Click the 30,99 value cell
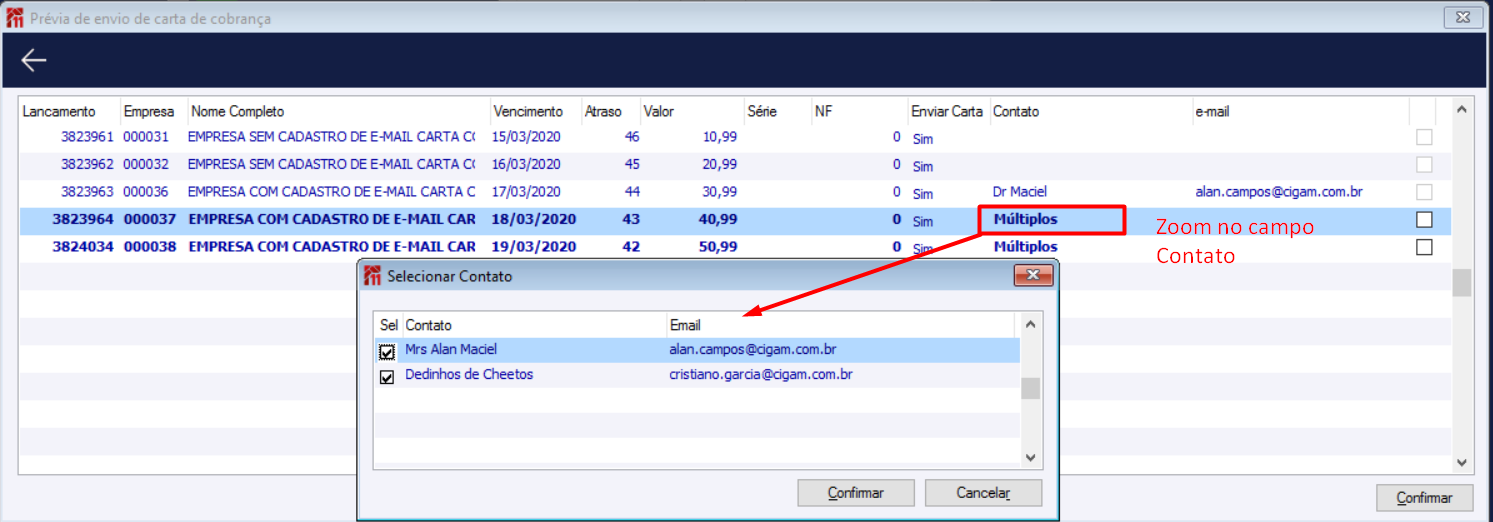This screenshot has height=522, width=1493. point(720,192)
